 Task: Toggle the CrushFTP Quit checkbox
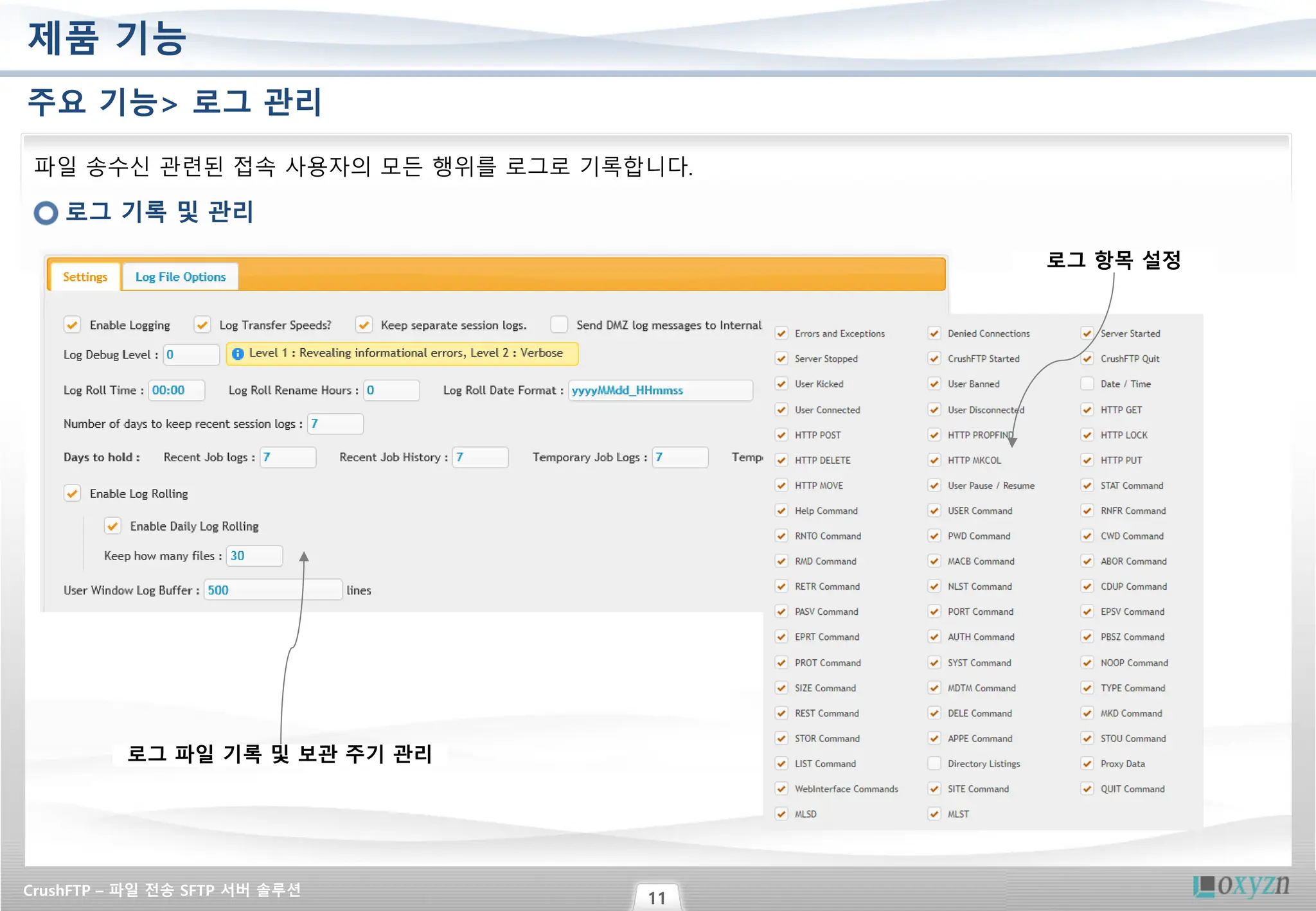pos(1087,358)
